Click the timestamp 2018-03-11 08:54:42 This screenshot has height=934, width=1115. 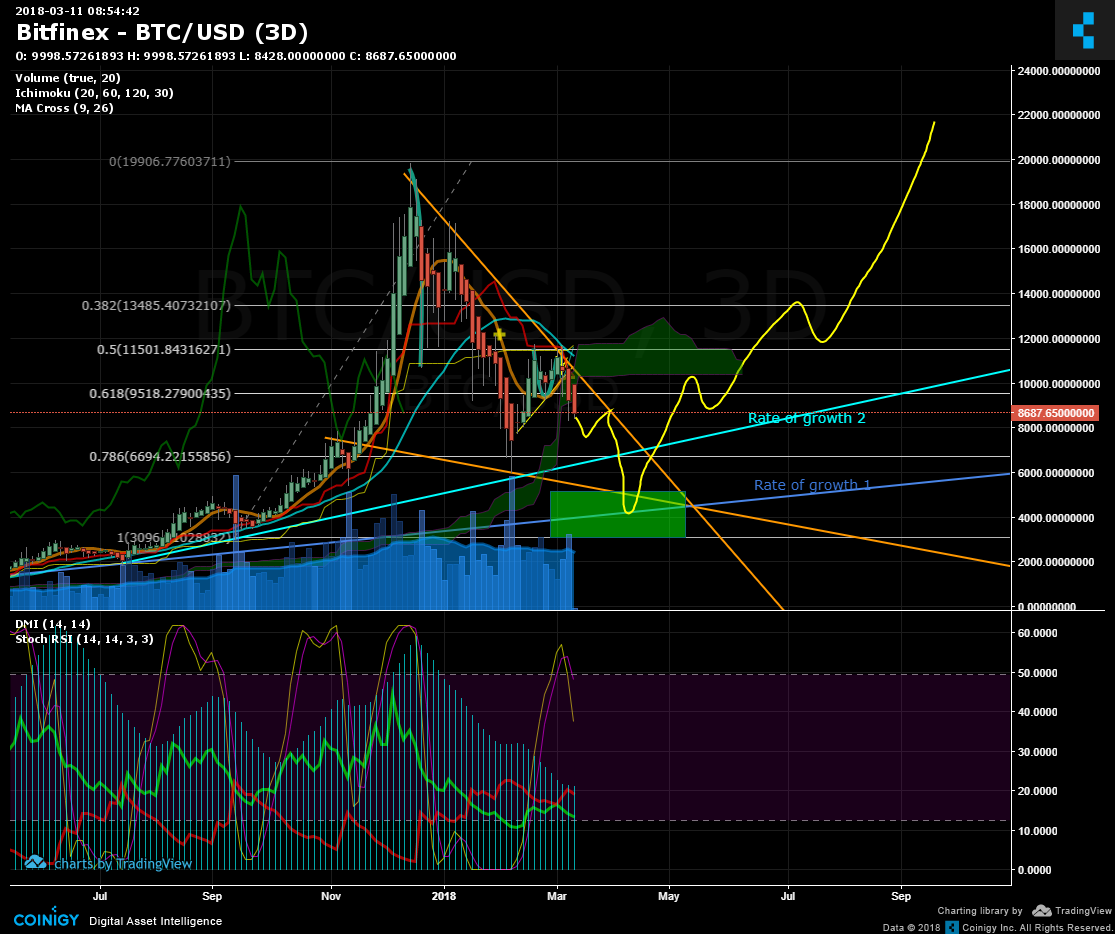pos(78,11)
